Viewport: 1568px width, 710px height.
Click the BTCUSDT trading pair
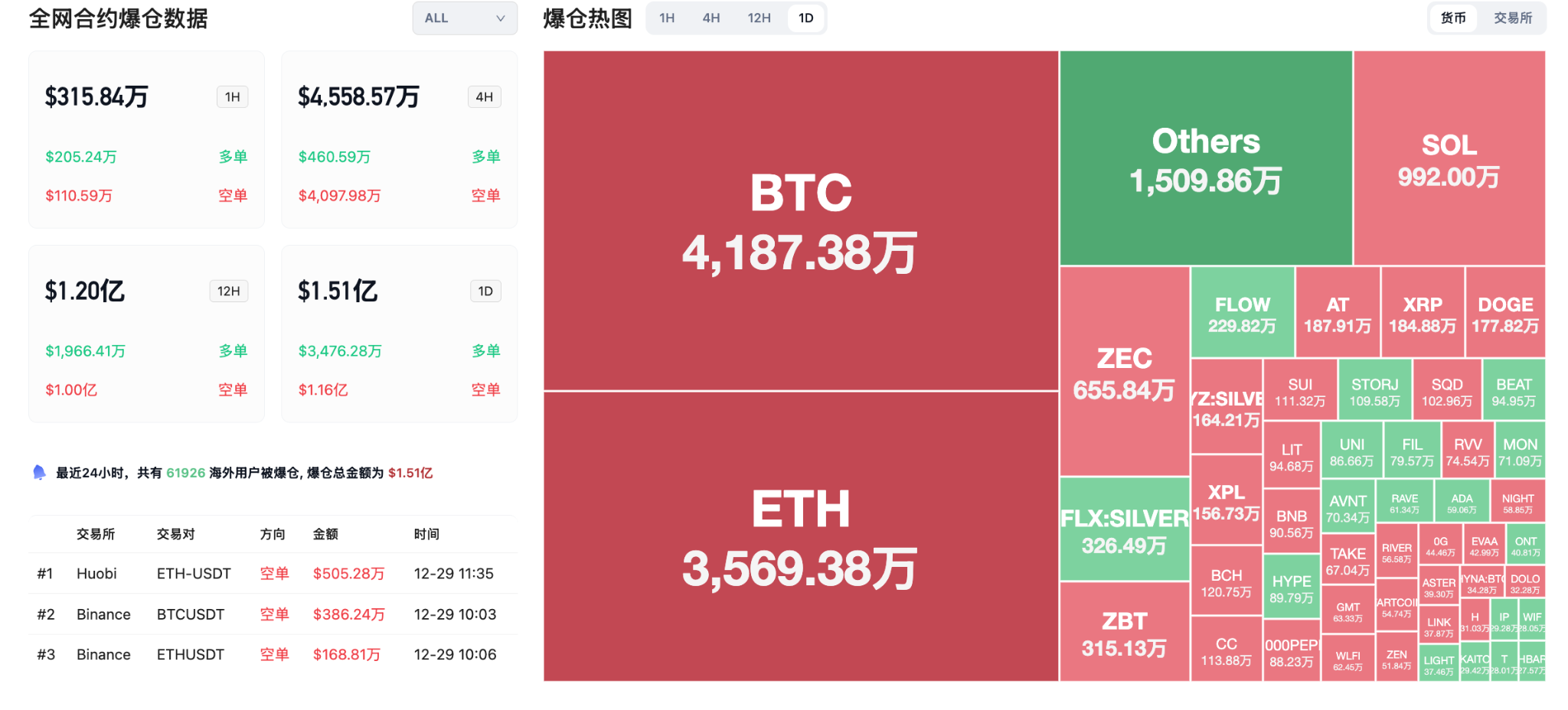tap(190, 614)
